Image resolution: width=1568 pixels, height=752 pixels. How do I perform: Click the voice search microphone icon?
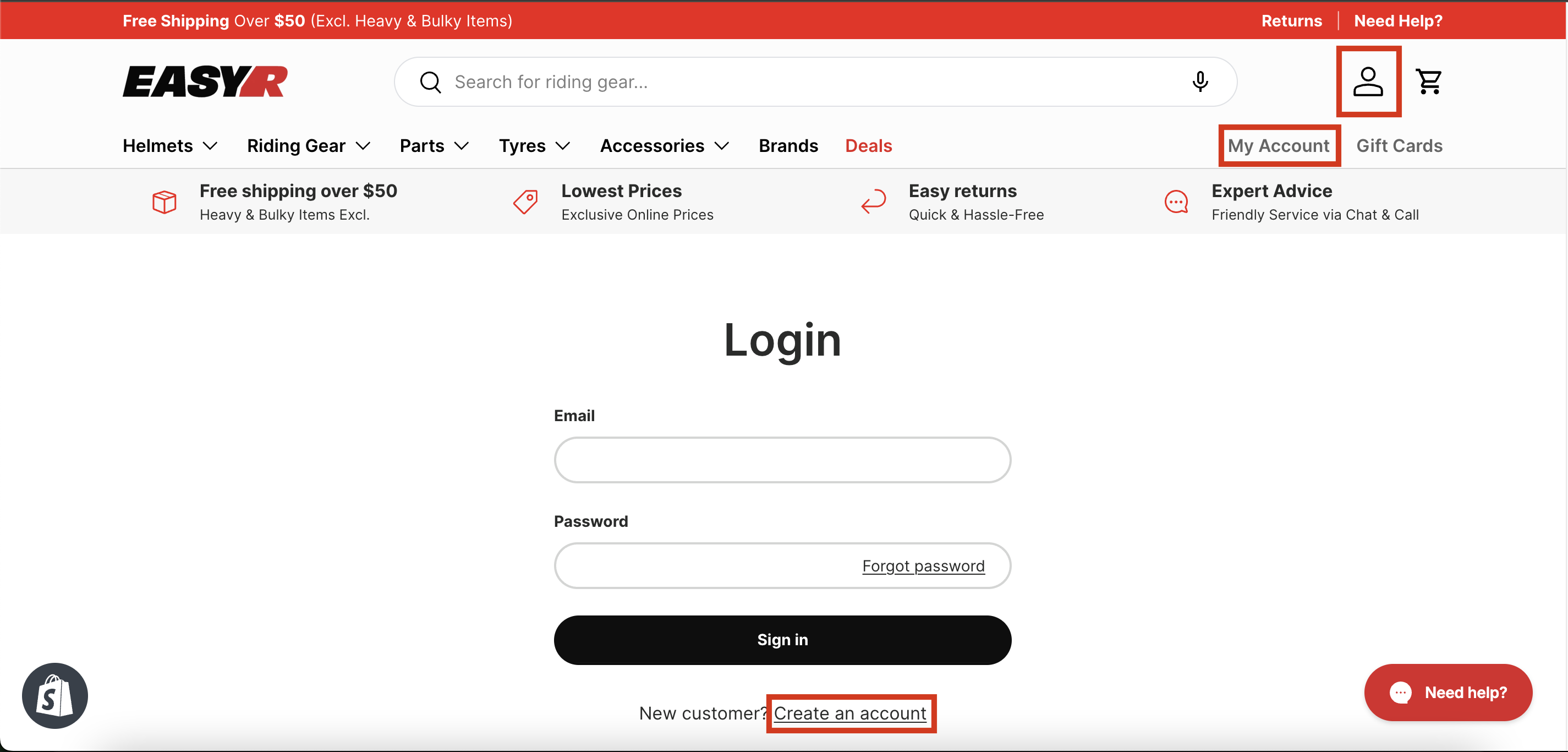tap(1200, 81)
